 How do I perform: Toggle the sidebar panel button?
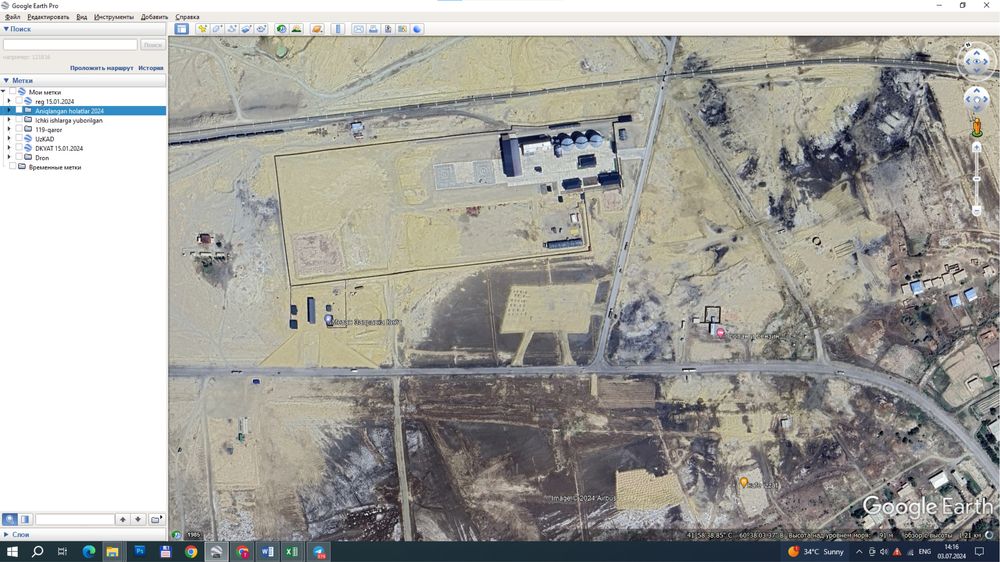[x=182, y=29]
